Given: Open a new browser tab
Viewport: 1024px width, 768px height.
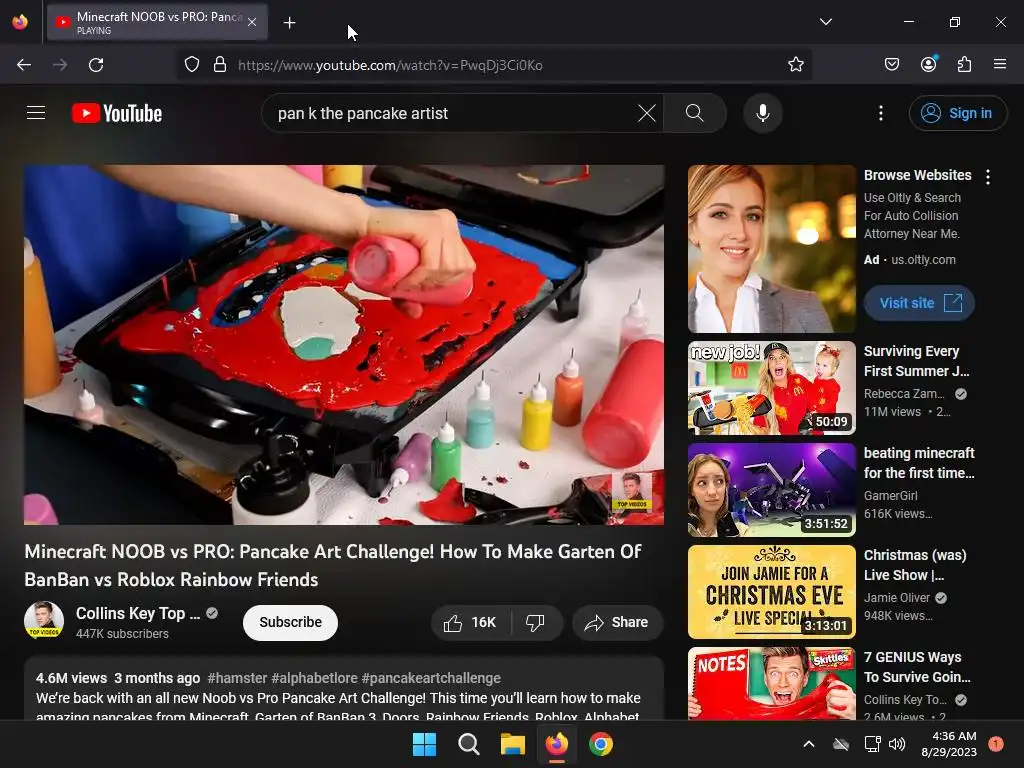Looking at the screenshot, I should pyautogui.click(x=289, y=23).
